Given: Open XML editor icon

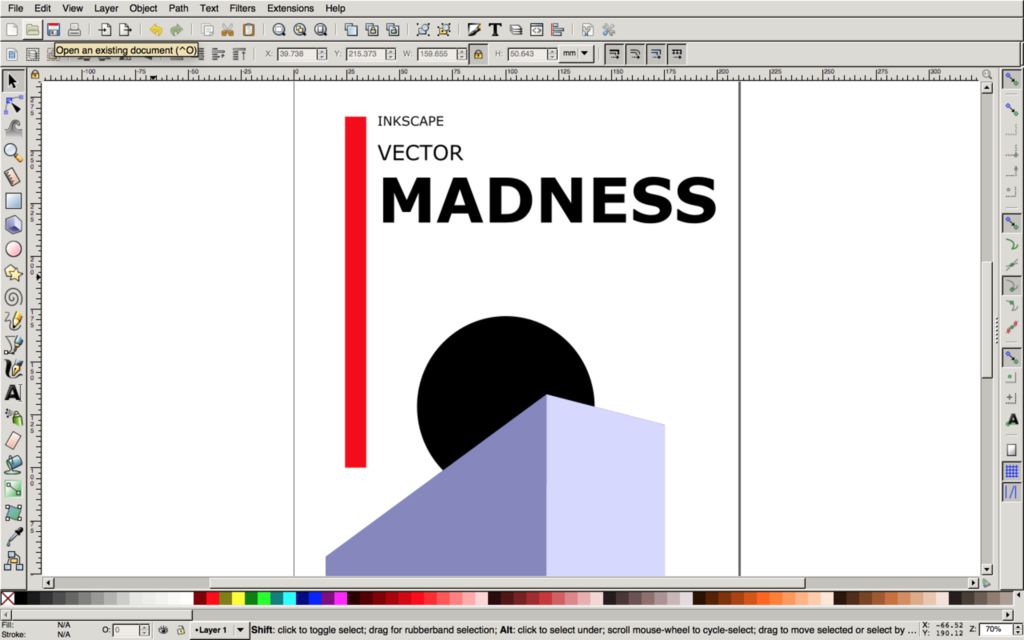Looking at the screenshot, I should pos(536,30).
